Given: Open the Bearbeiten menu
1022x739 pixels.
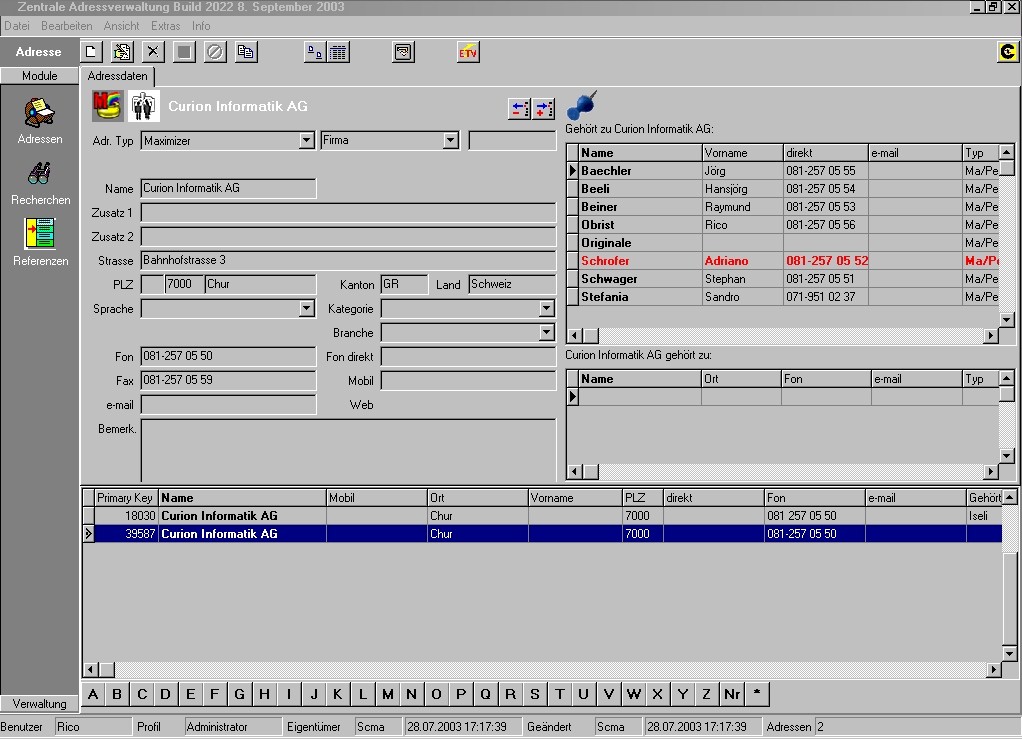Looking at the screenshot, I should 66,26.
